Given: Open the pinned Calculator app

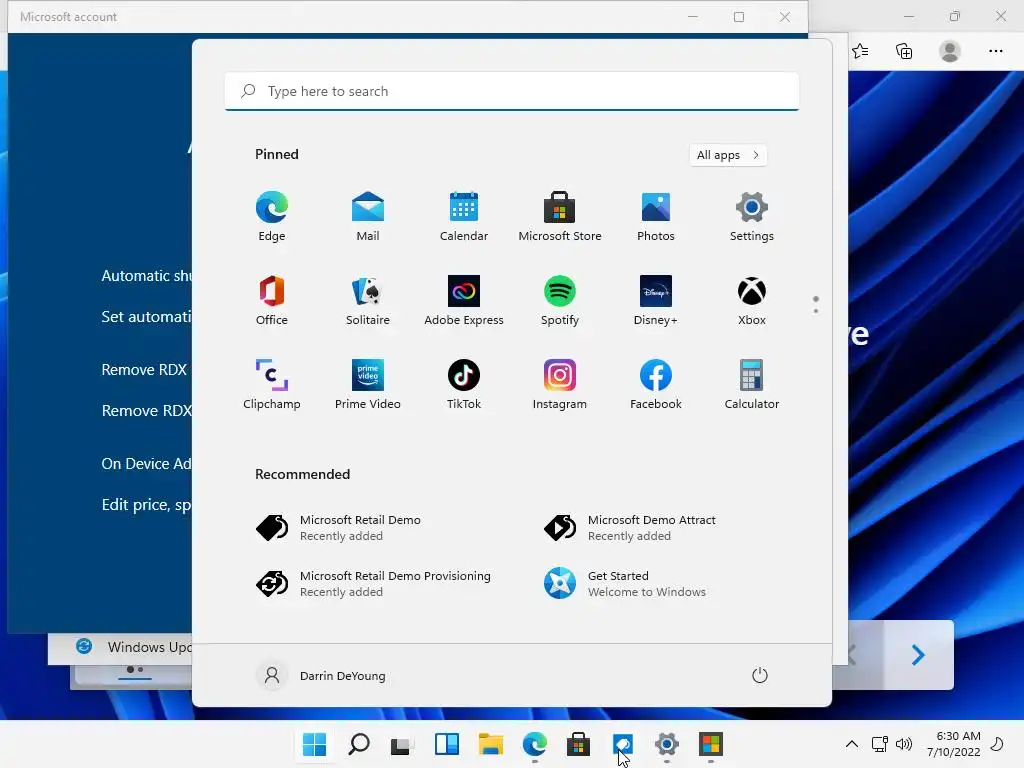Looking at the screenshot, I should (x=752, y=385).
